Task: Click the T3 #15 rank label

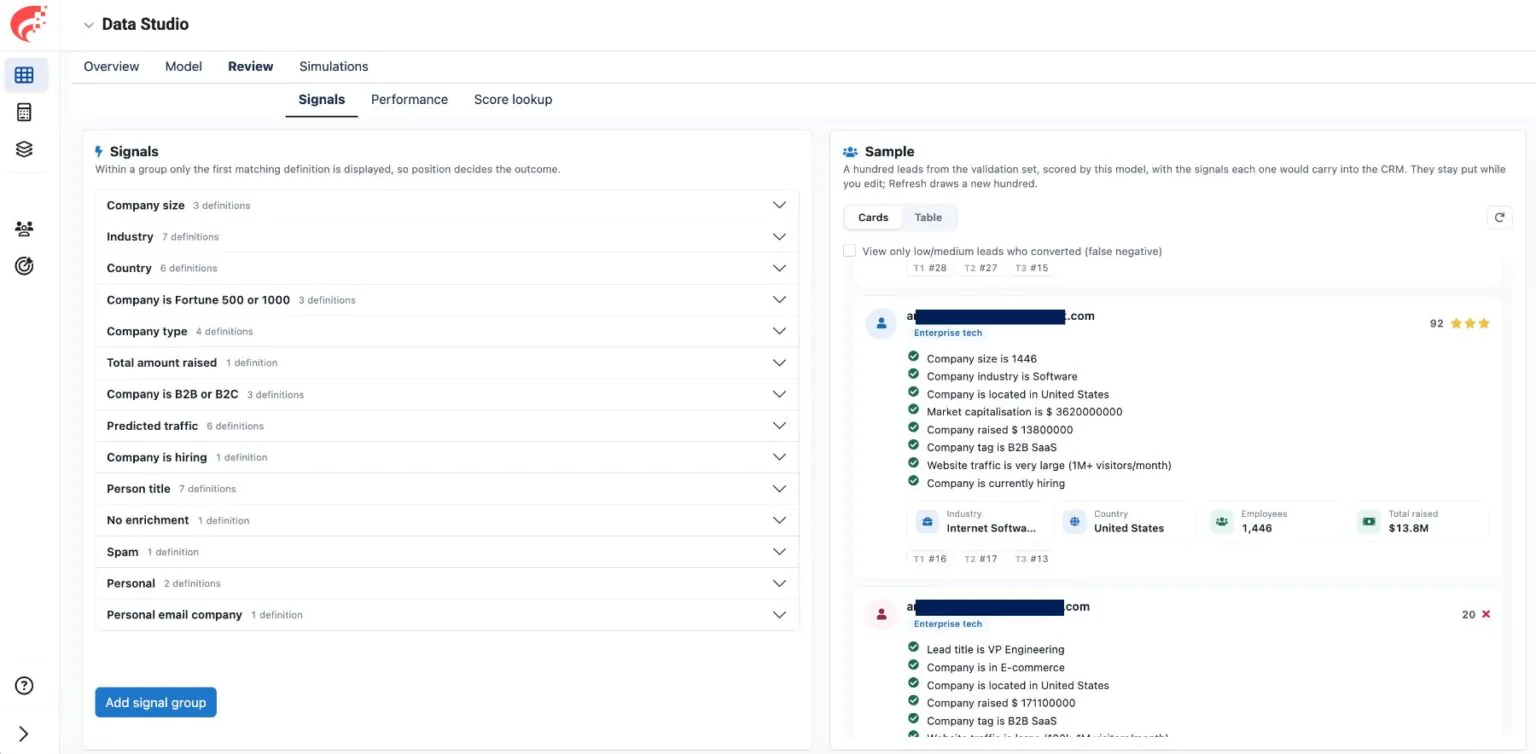Action: pos(1032,268)
